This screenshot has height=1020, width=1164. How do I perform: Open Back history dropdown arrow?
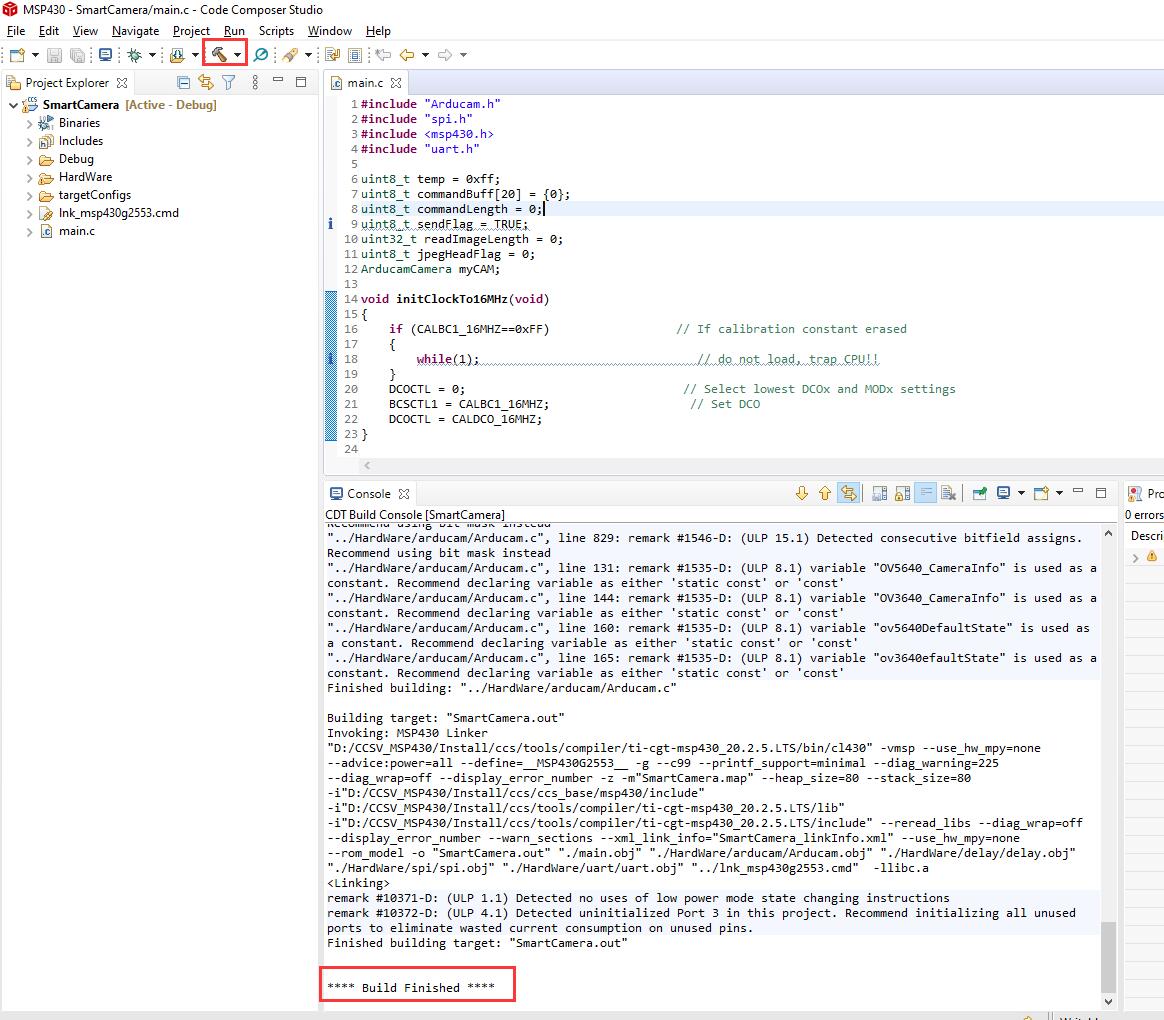pyautogui.click(x=425, y=55)
